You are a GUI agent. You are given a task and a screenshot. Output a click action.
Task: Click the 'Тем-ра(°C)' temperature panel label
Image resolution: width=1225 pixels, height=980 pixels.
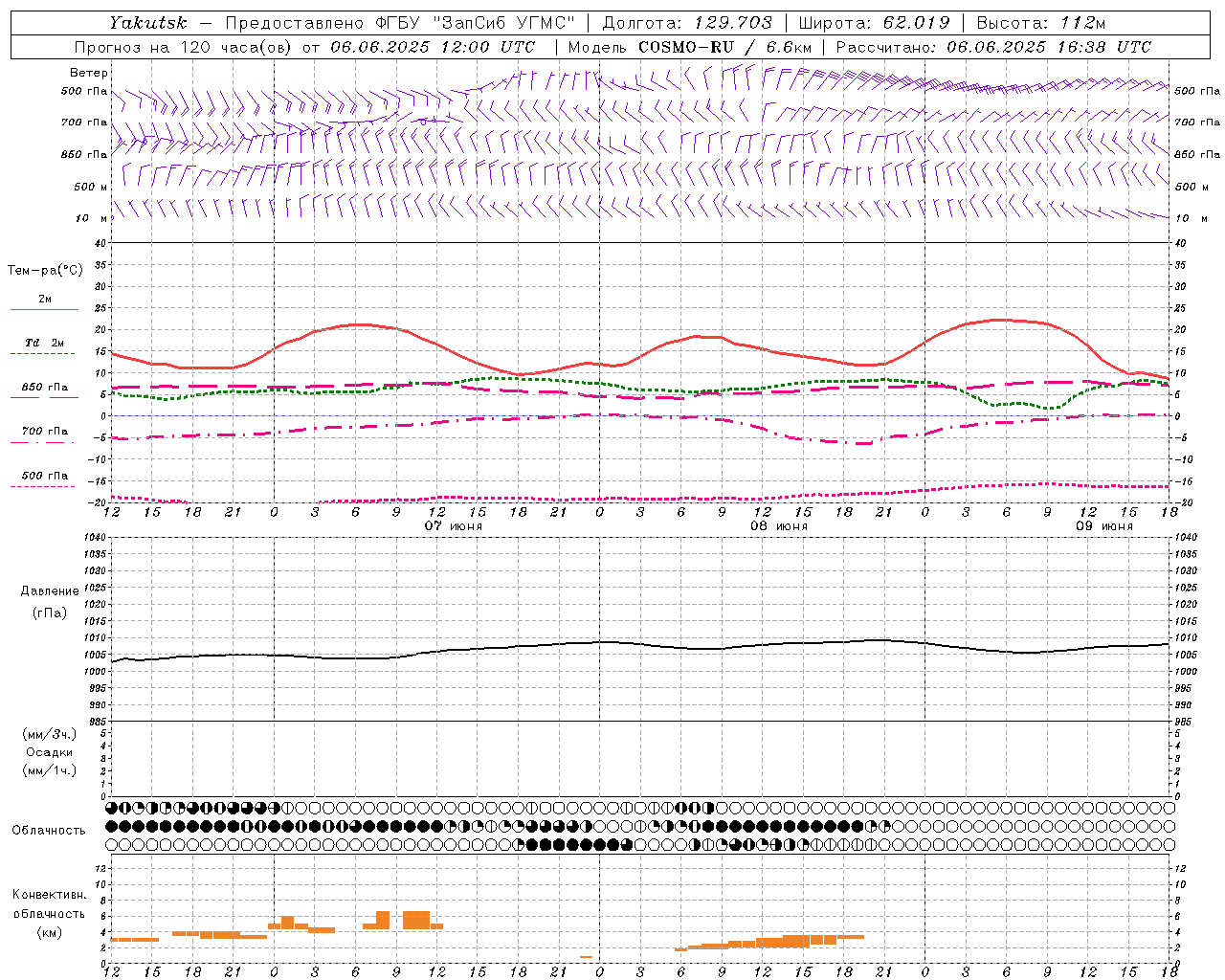(45, 271)
